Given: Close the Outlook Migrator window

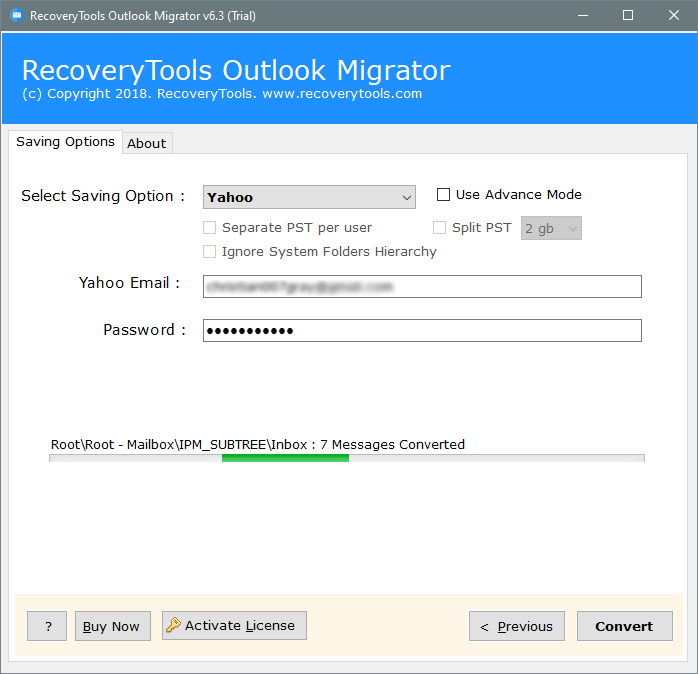Looking at the screenshot, I should click(x=674, y=16).
